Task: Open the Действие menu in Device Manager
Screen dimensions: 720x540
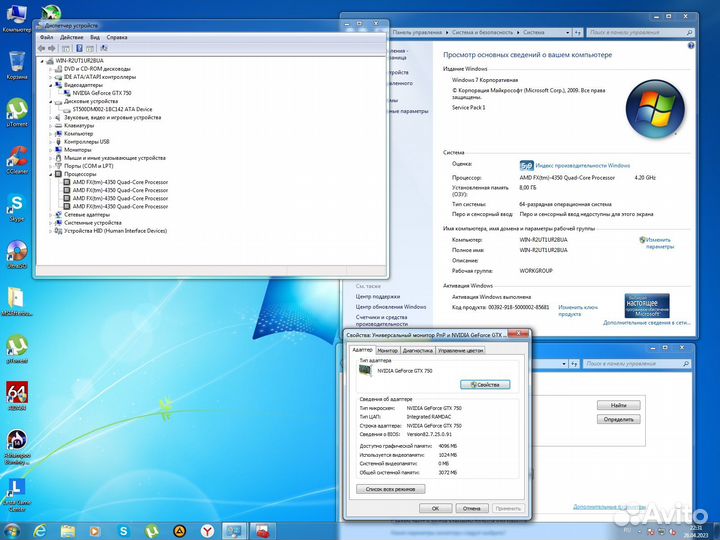Action: point(71,37)
